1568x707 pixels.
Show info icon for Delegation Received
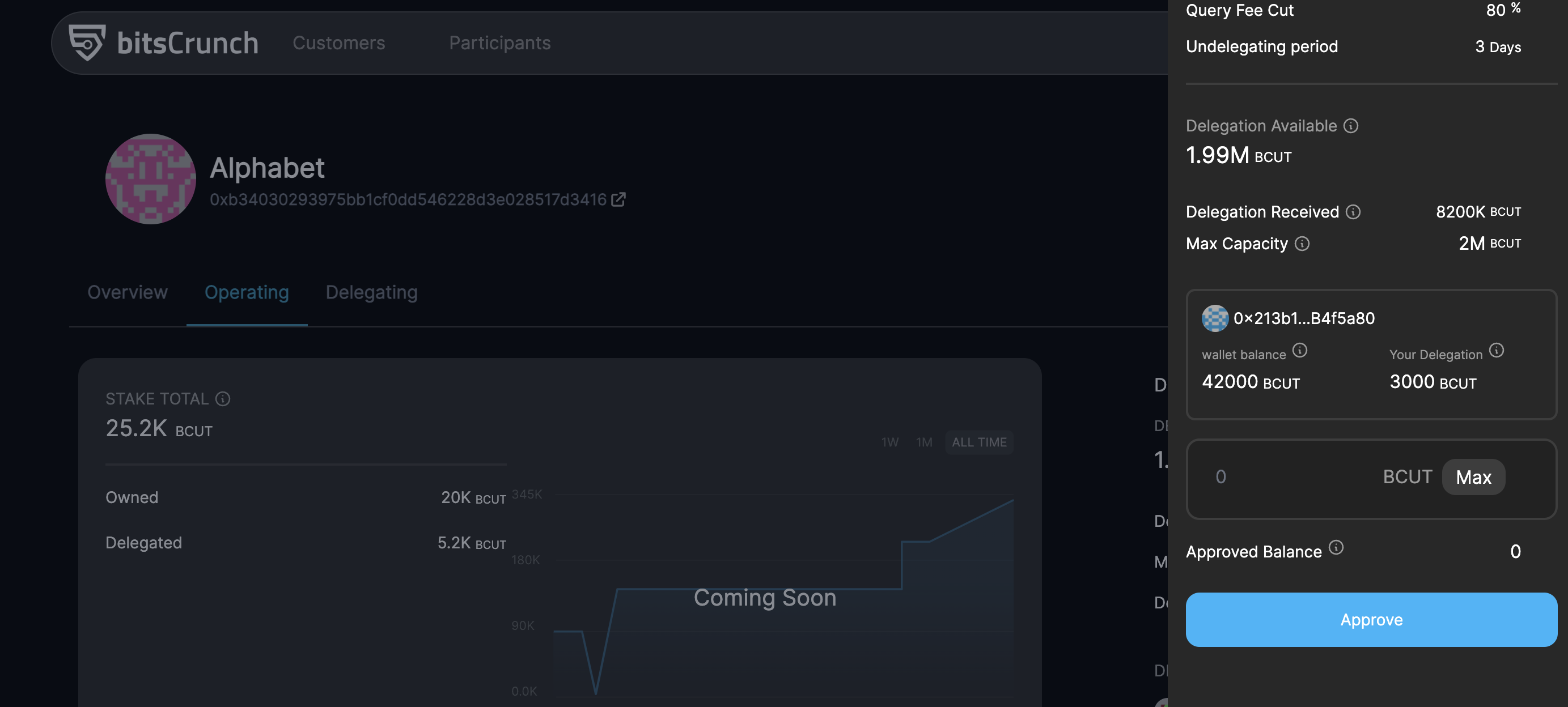(1353, 212)
